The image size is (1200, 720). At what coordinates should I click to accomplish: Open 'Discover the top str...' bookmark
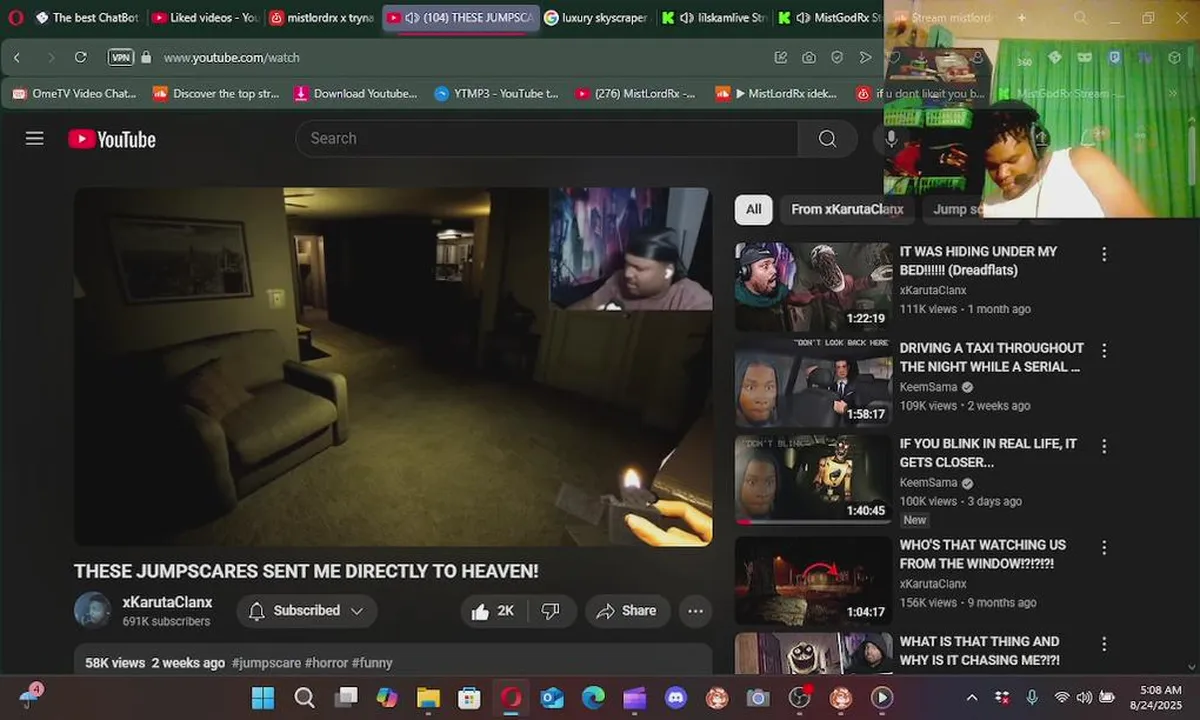tap(216, 93)
